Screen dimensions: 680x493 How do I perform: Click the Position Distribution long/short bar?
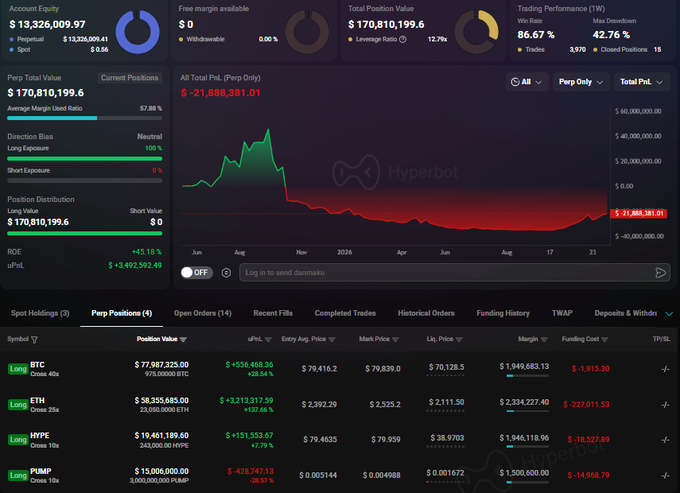(85, 233)
